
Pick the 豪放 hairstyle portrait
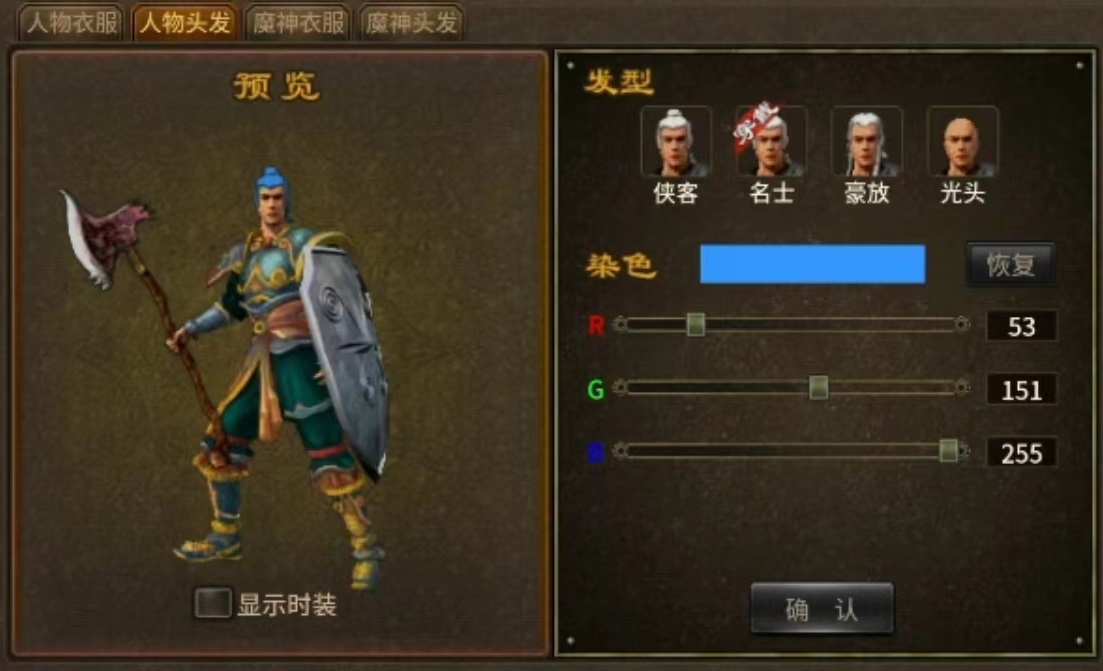pyautogui.click(x=867, y=141)
